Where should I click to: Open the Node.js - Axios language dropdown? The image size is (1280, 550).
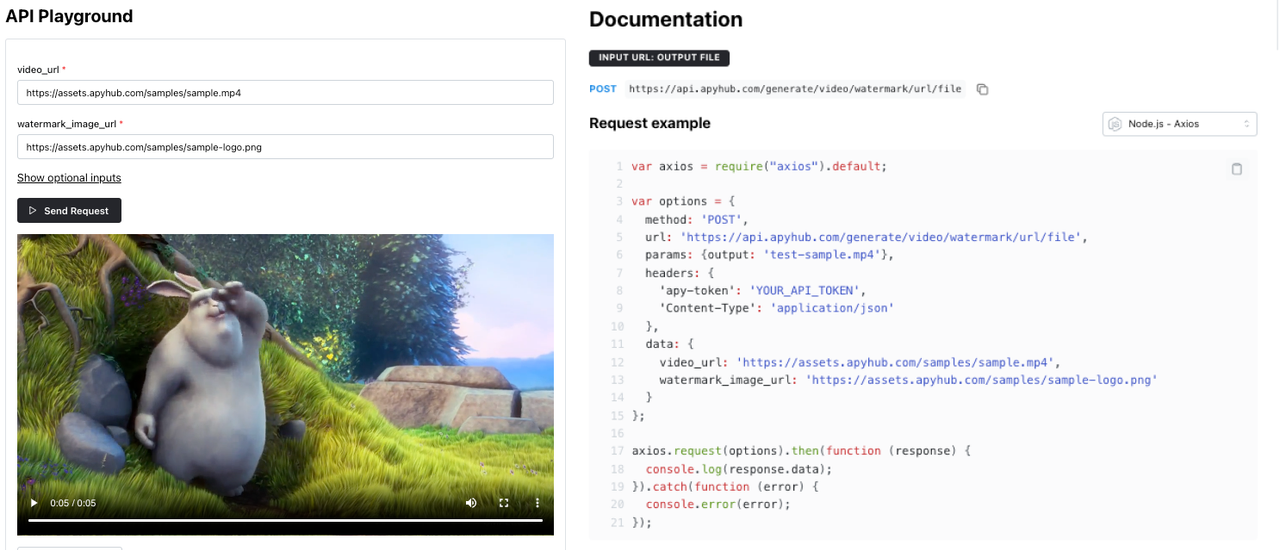pos(1180,124)
